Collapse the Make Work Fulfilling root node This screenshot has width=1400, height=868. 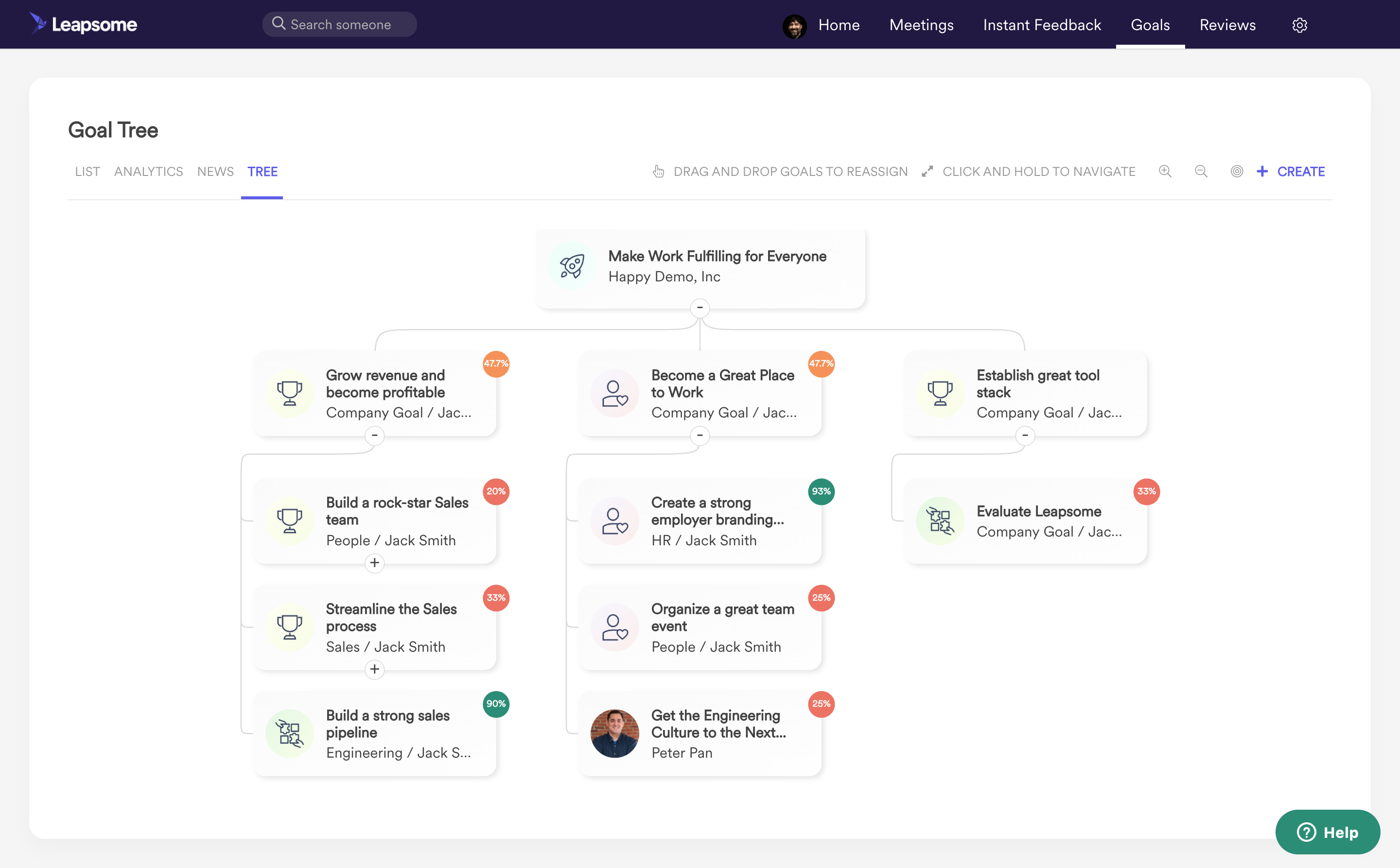tap(700, 308)
